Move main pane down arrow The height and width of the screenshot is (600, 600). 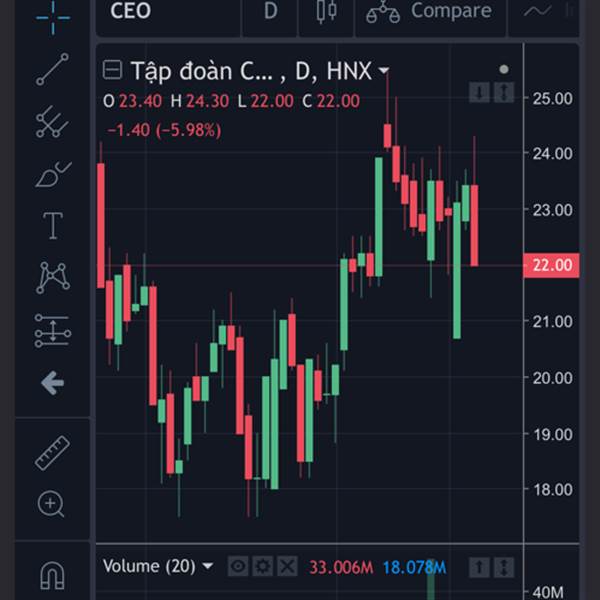(479, 92)
